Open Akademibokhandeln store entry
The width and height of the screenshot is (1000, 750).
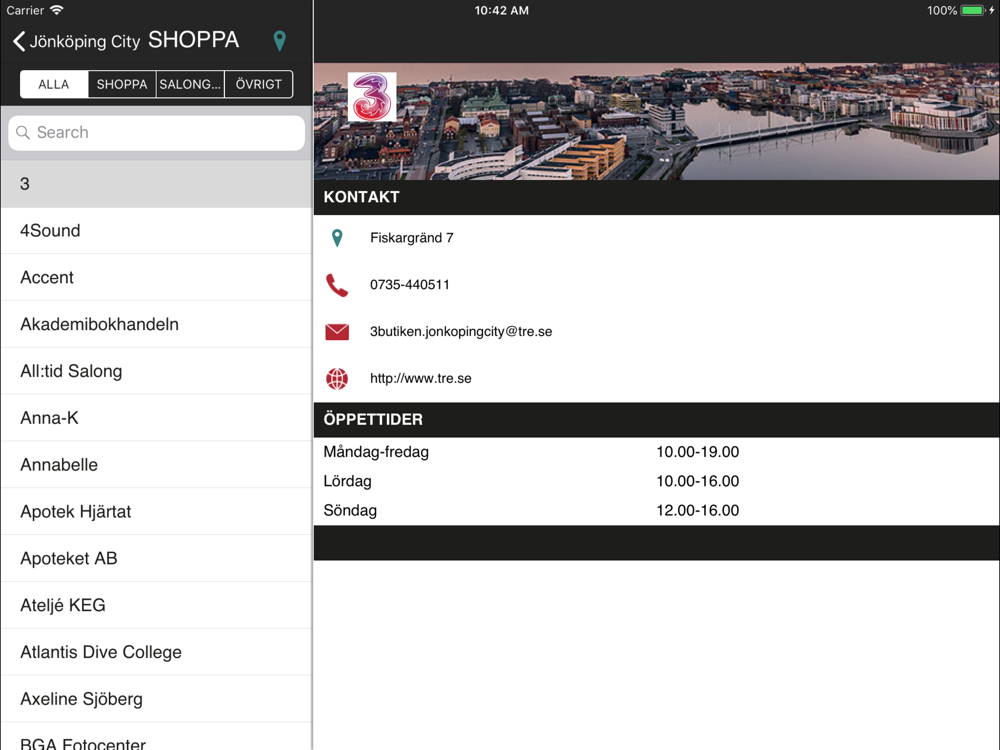click(x=156, y=324)
